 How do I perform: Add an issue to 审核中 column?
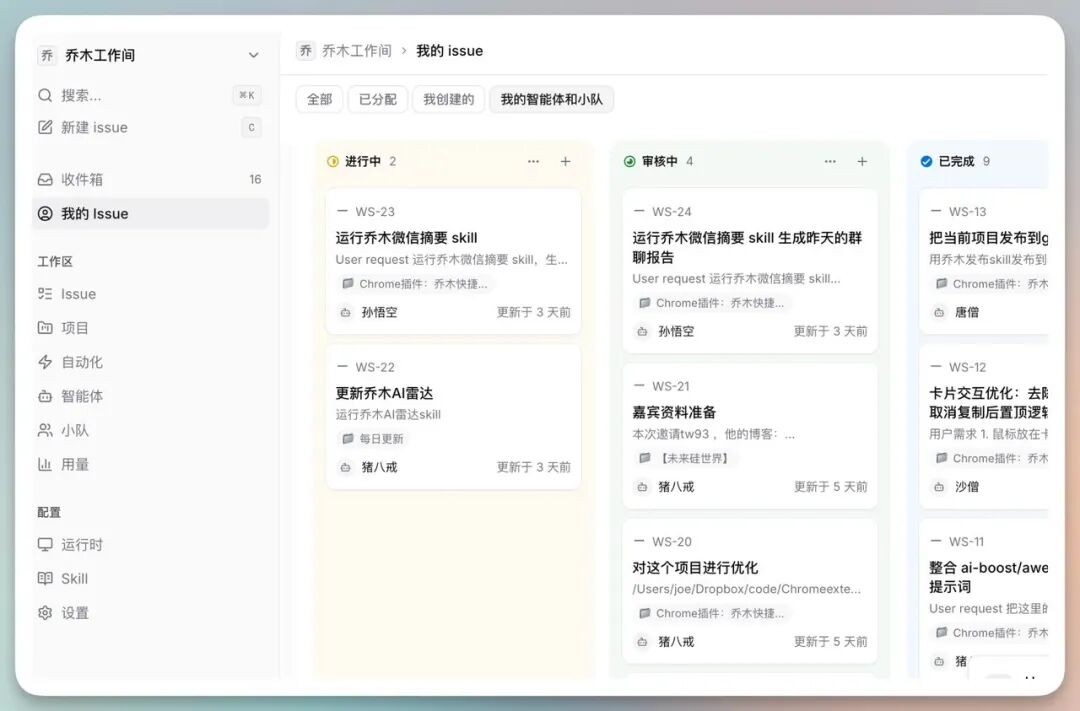[862, 161]
